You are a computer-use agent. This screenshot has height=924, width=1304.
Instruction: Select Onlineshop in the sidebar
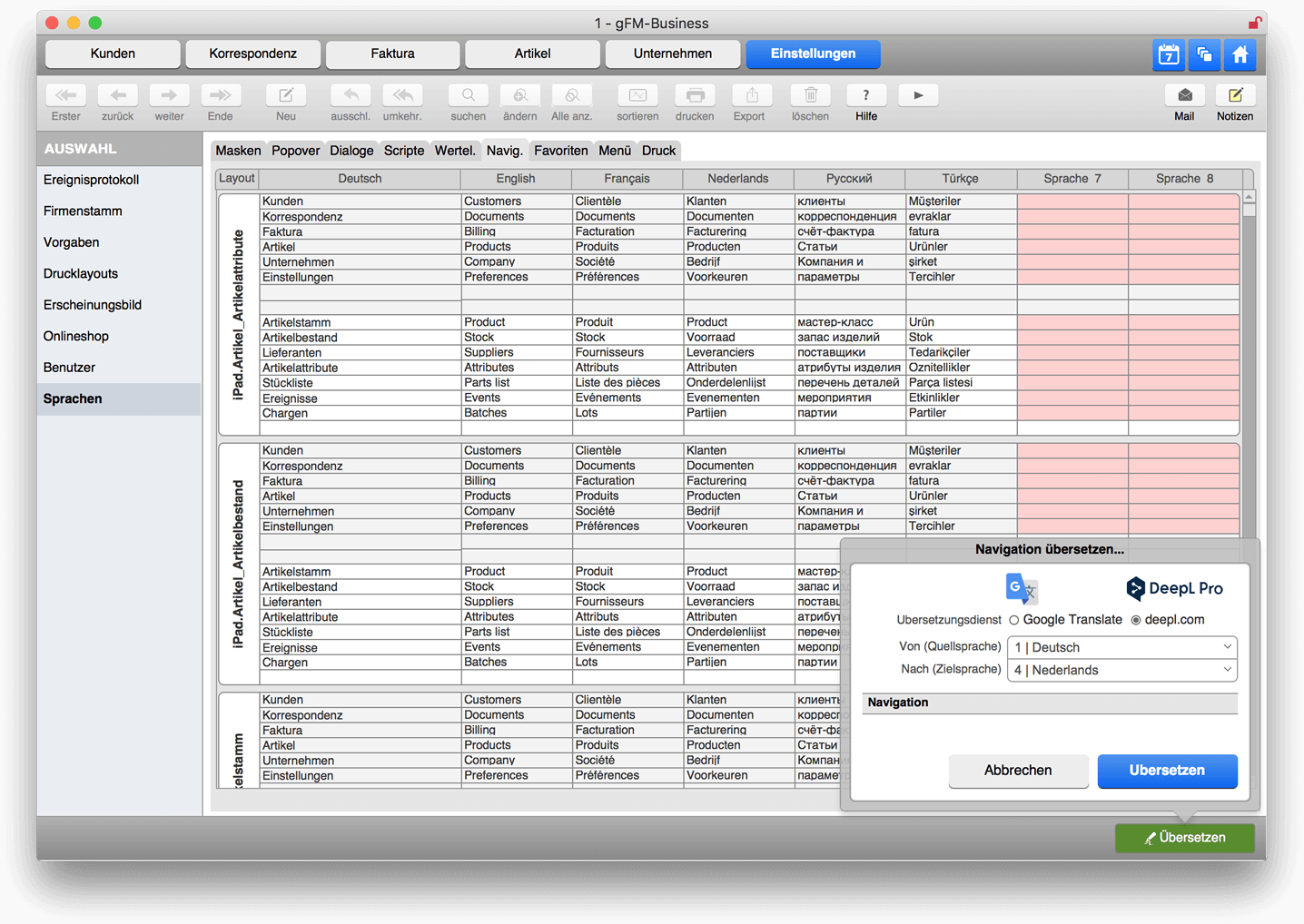click(76, 336)
